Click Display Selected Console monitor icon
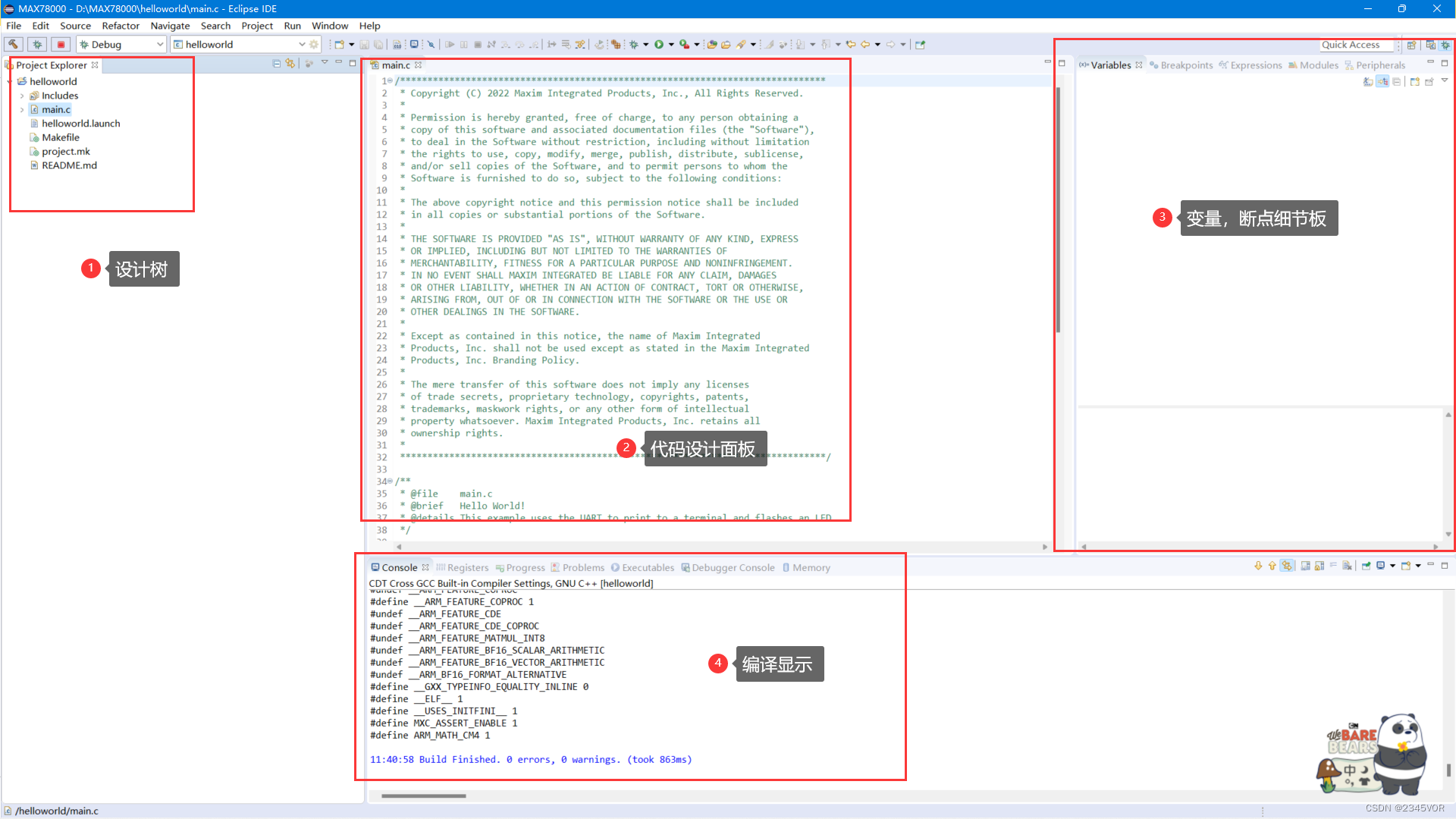This screenshot has width=1456, height=819. coord(1381,566)
